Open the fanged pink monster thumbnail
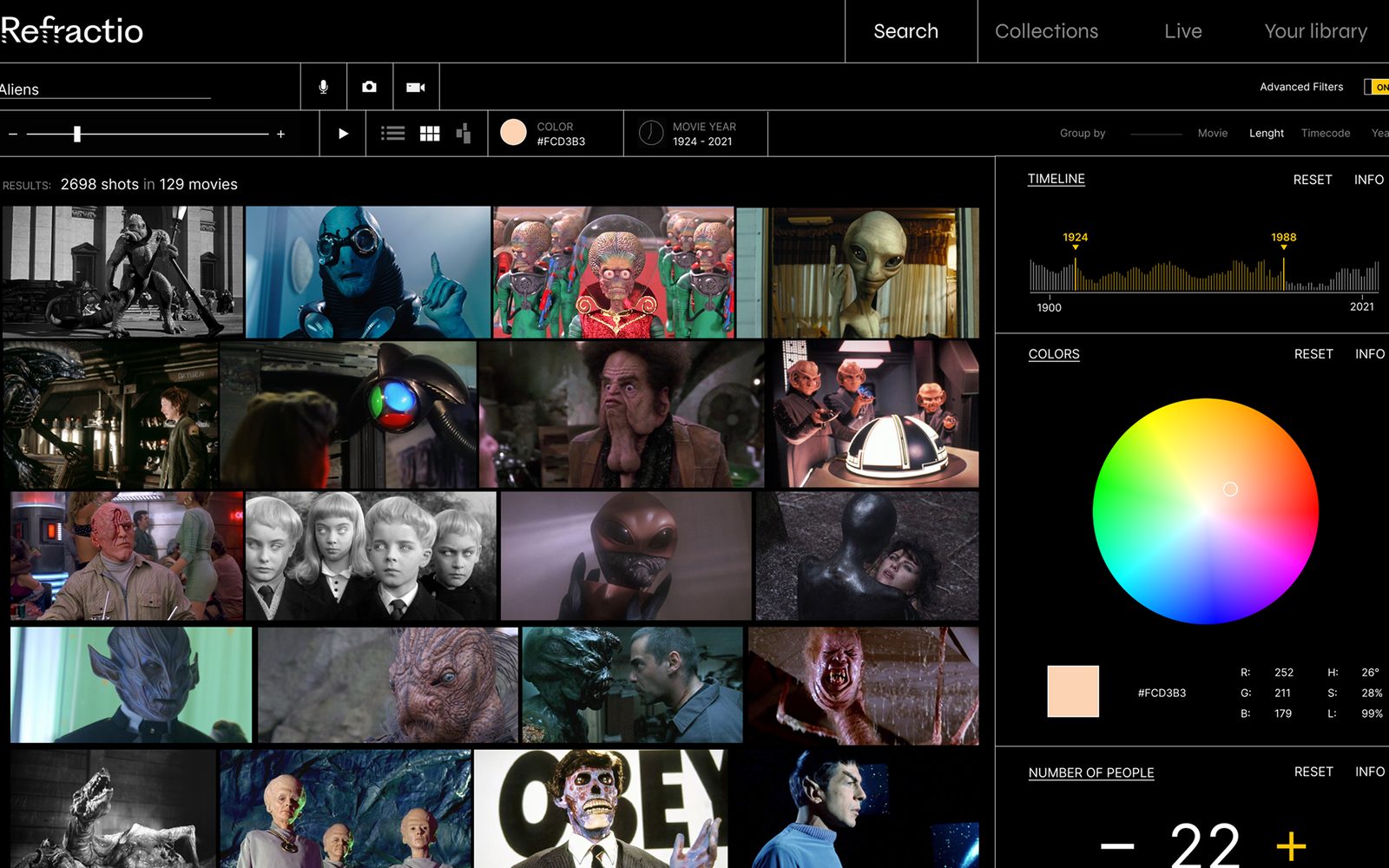1389x868 pixels. point(863,686)
